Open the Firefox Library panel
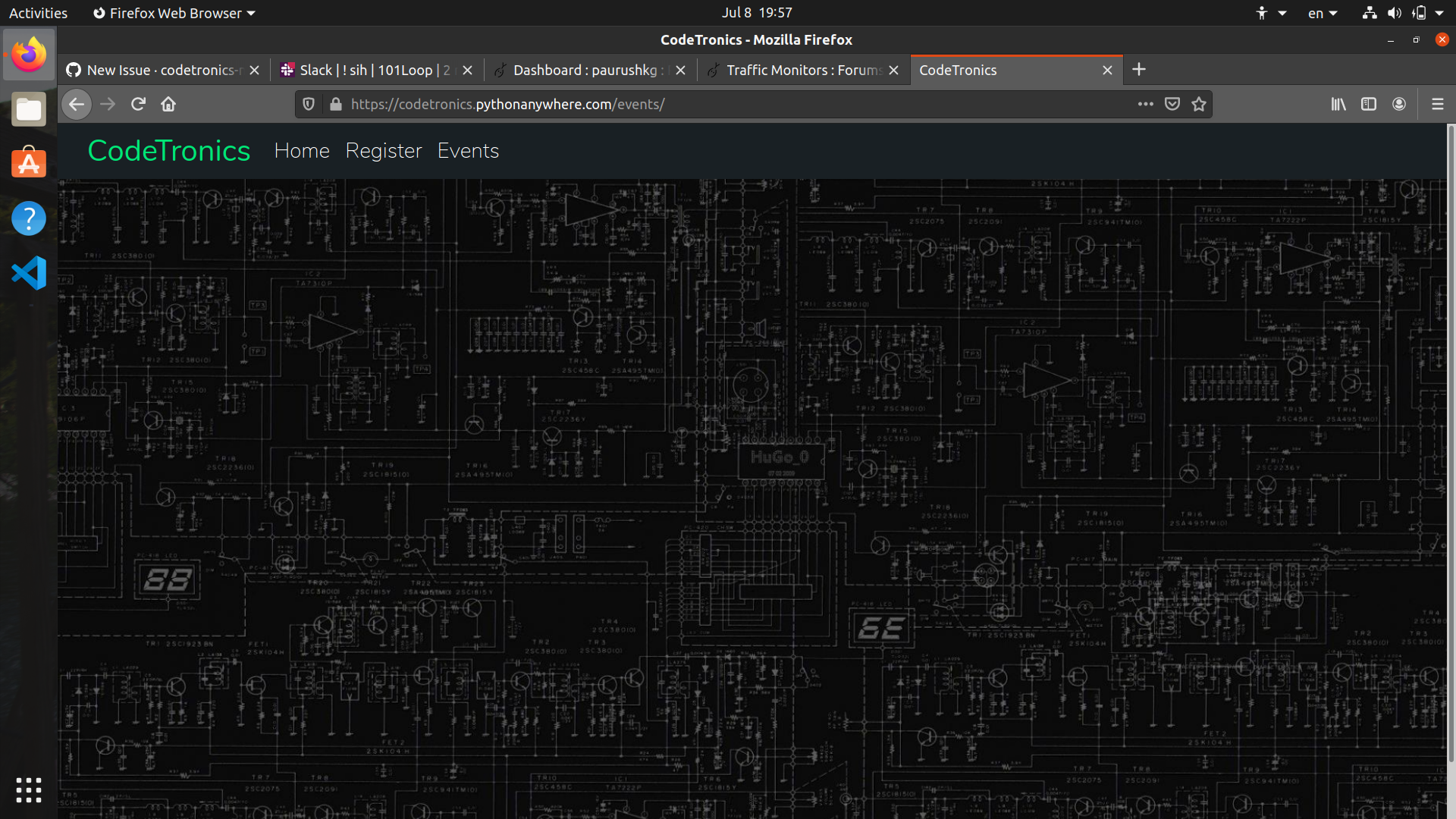The image size is (1456, 819). (x=1338, y=104)
